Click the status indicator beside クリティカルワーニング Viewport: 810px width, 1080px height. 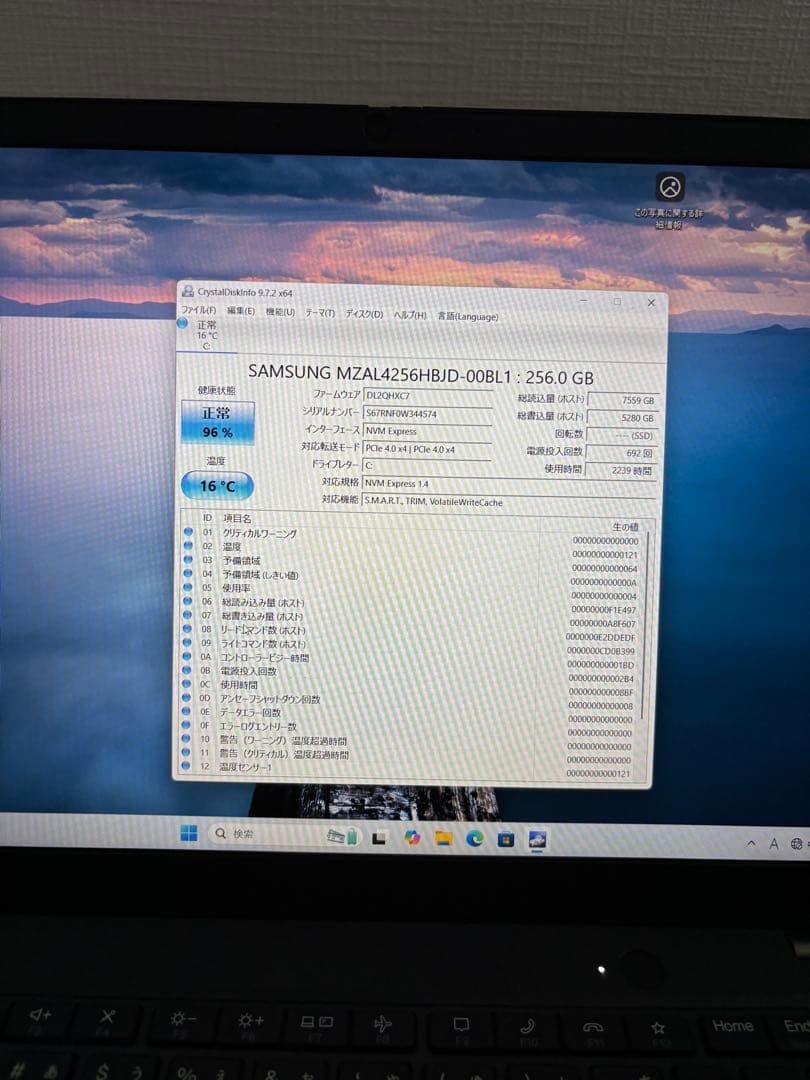186,534
